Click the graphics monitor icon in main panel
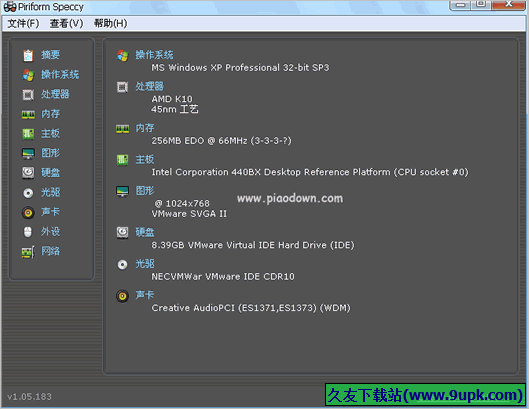529x409 pixels. click(122, 191)
